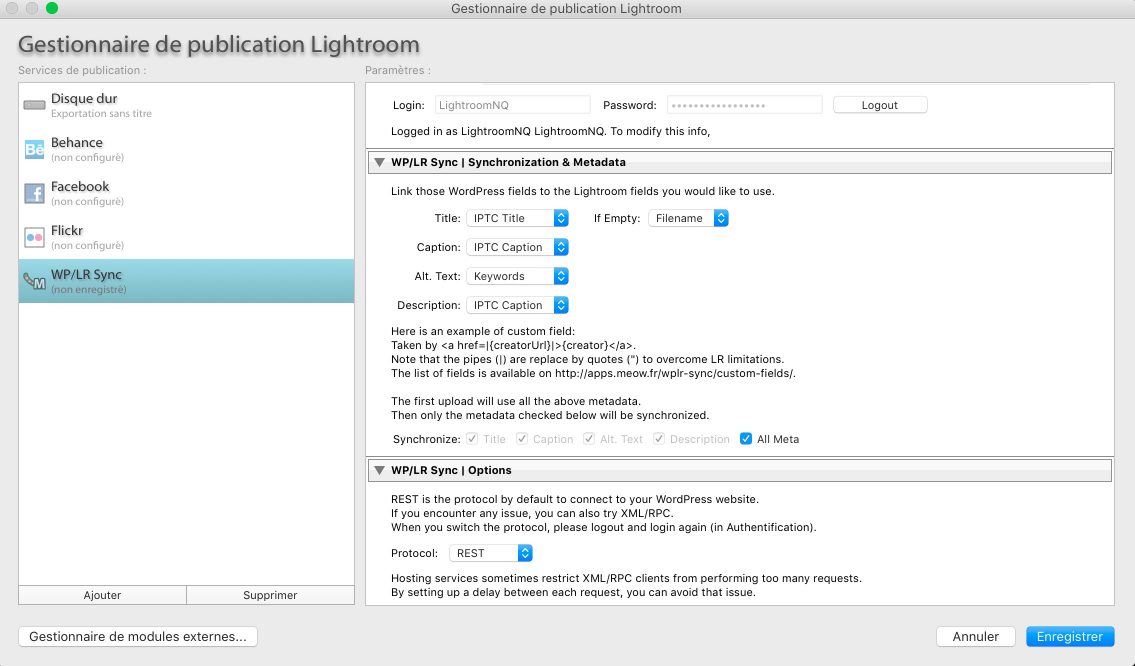The height and width of the screenshot is (666, 1135).
Task: Uncheck the All Meta checkbox
Action: 746,439
